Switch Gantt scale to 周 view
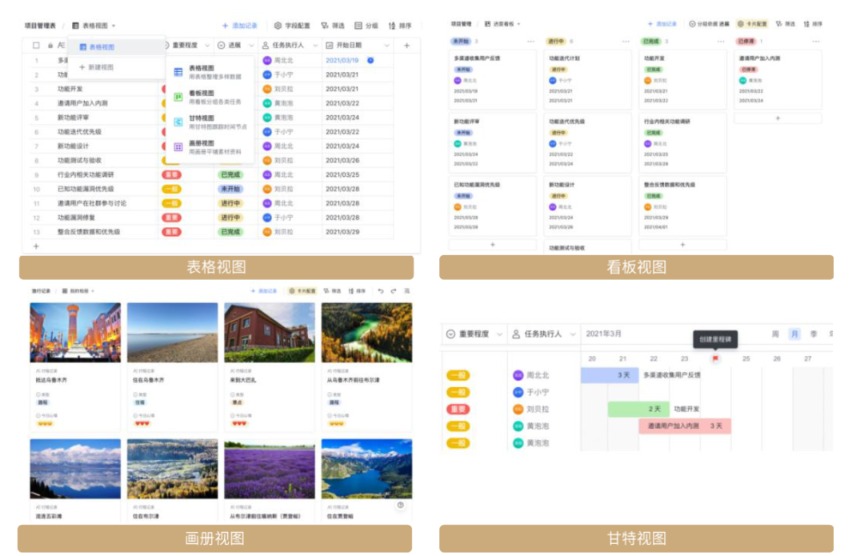The width and height of the screenshot is (864, 556). point(775,334)
